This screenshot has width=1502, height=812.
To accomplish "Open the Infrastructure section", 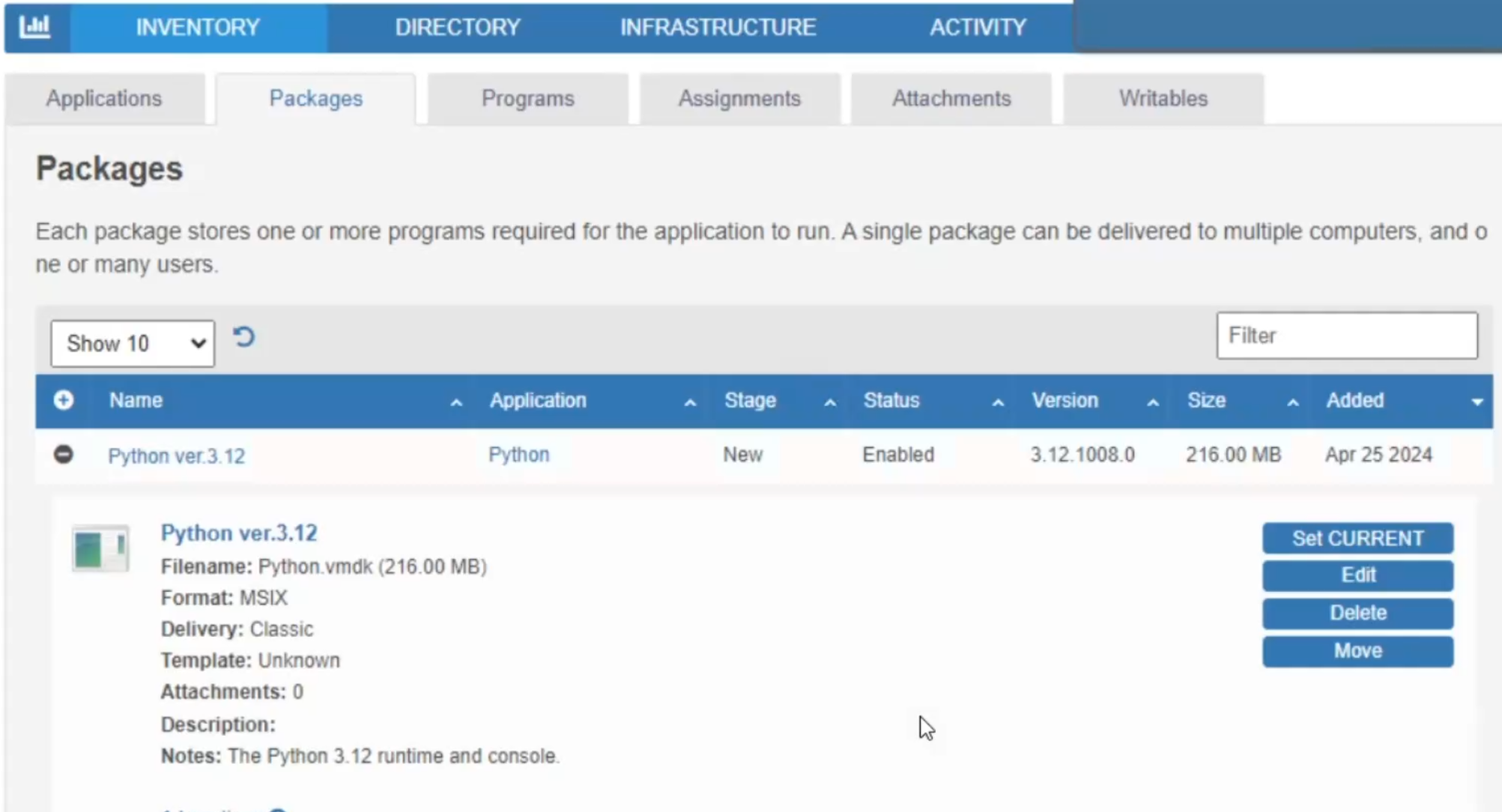I will pyautogui.click(x=717, y=28).
